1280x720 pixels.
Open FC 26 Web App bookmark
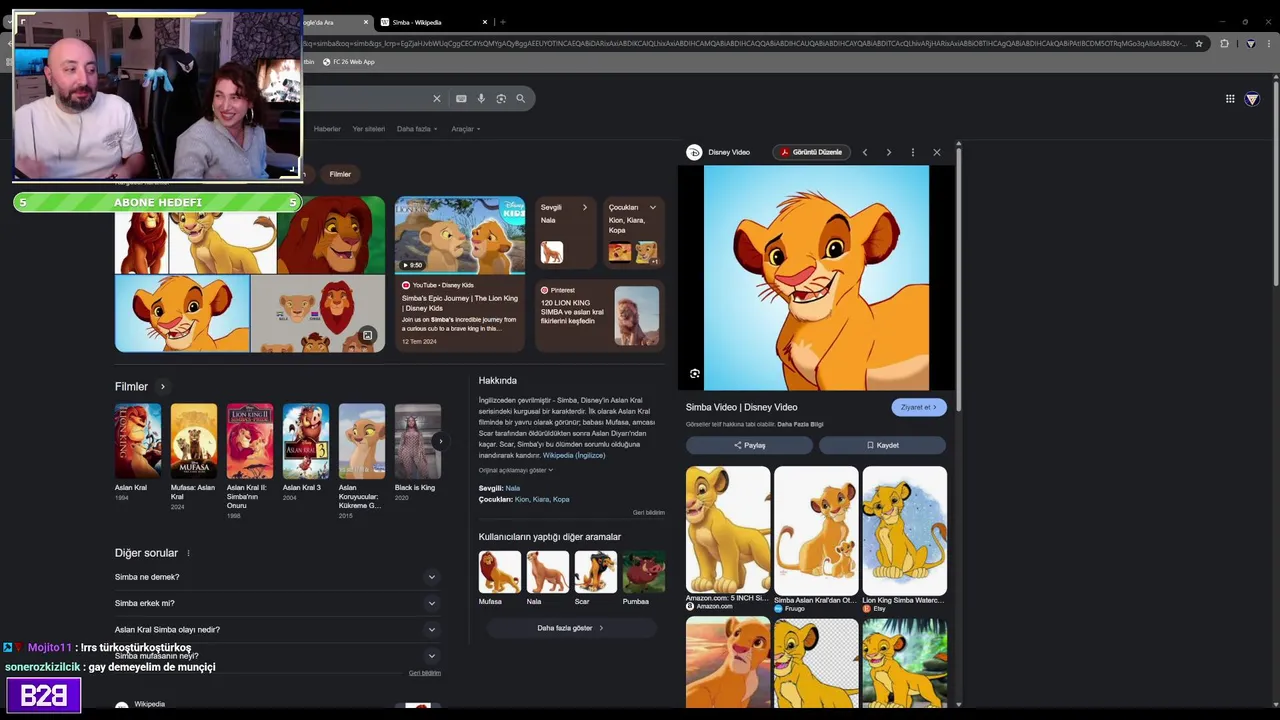349,62
